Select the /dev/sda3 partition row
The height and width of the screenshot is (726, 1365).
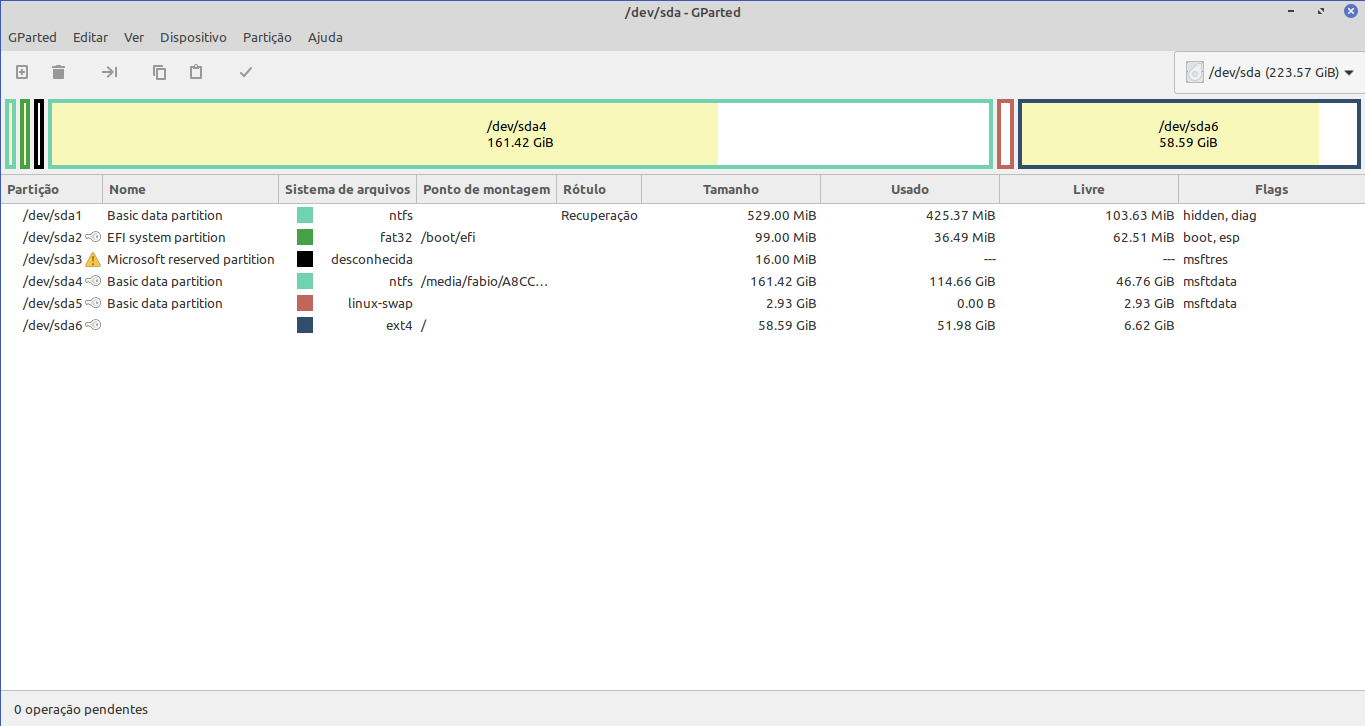tap(682, 259)
